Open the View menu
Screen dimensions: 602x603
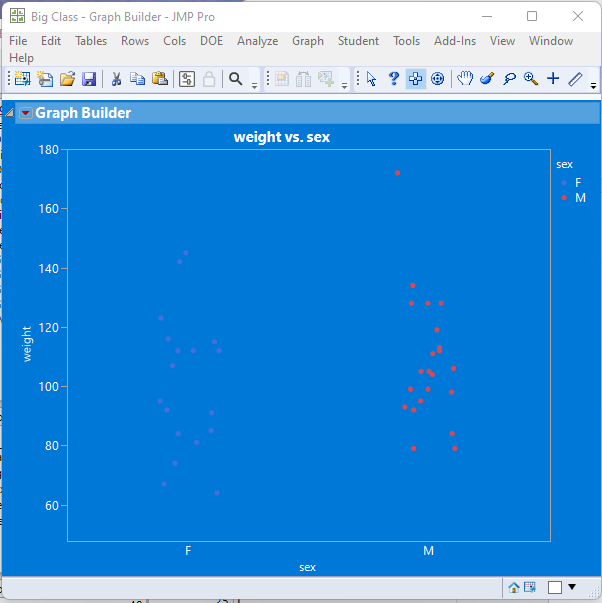pos(502,41)
